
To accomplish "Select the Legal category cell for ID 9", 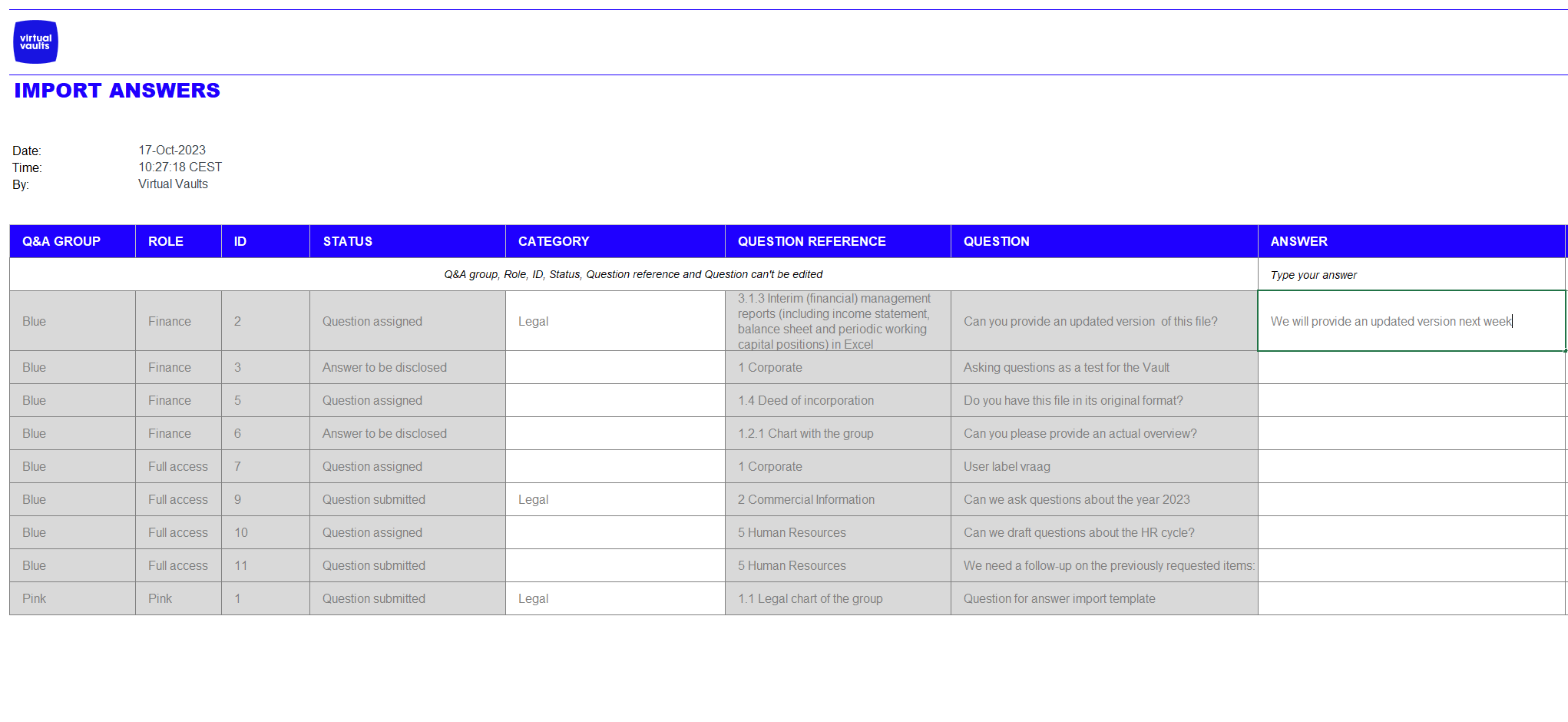I will coord(615,500).
